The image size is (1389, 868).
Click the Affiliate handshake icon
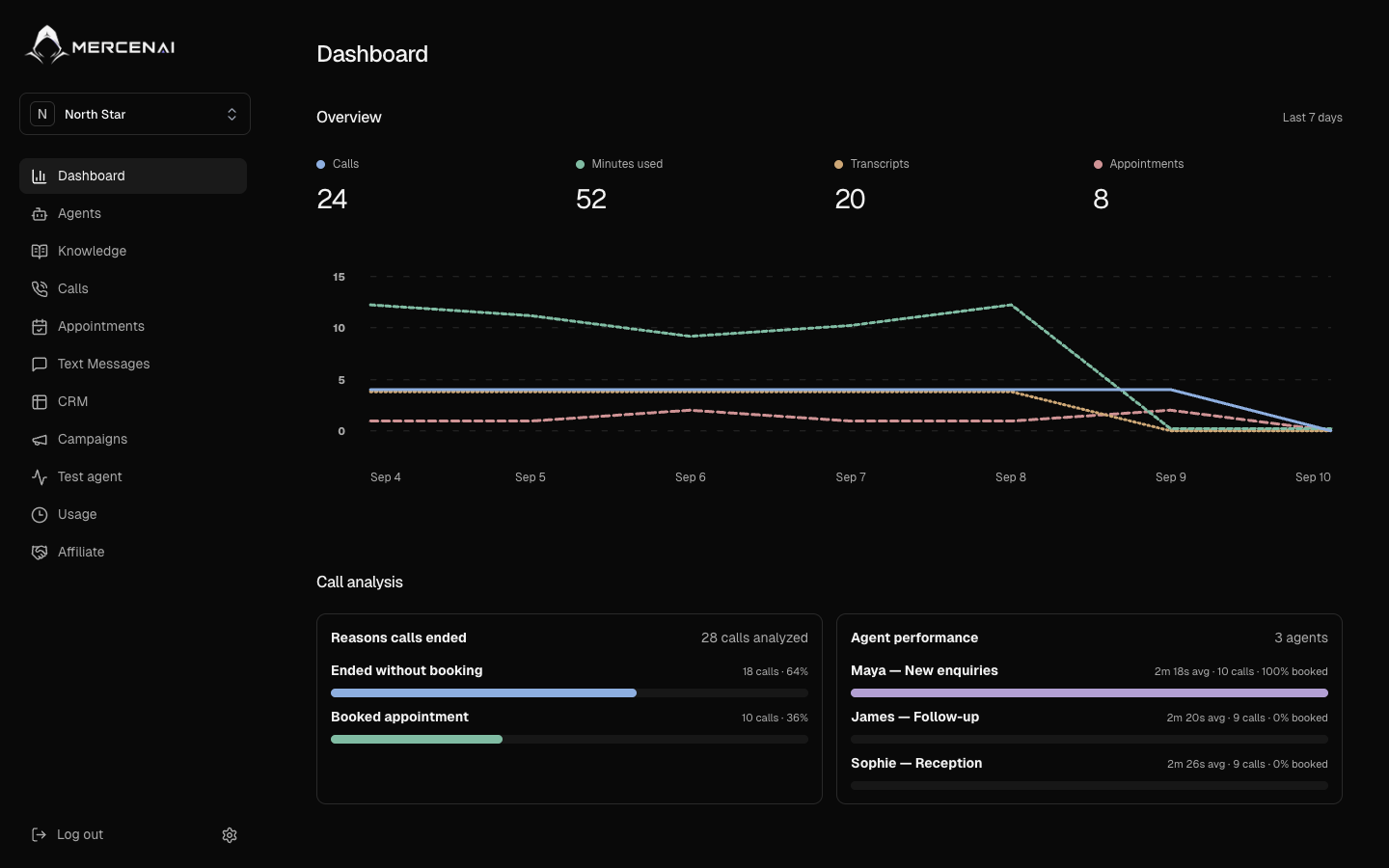tap(40, 553)
